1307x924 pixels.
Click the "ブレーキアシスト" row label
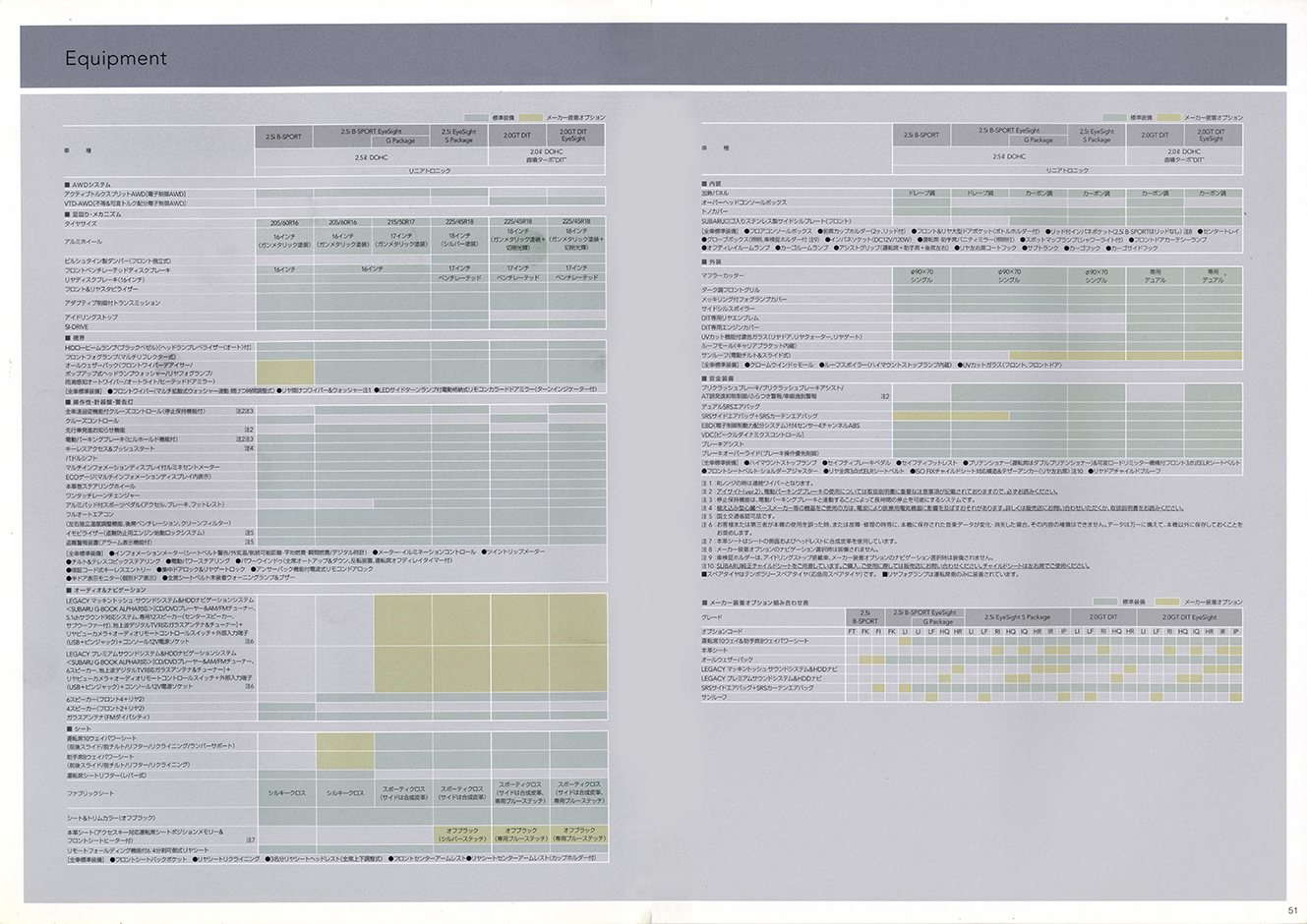723,443
